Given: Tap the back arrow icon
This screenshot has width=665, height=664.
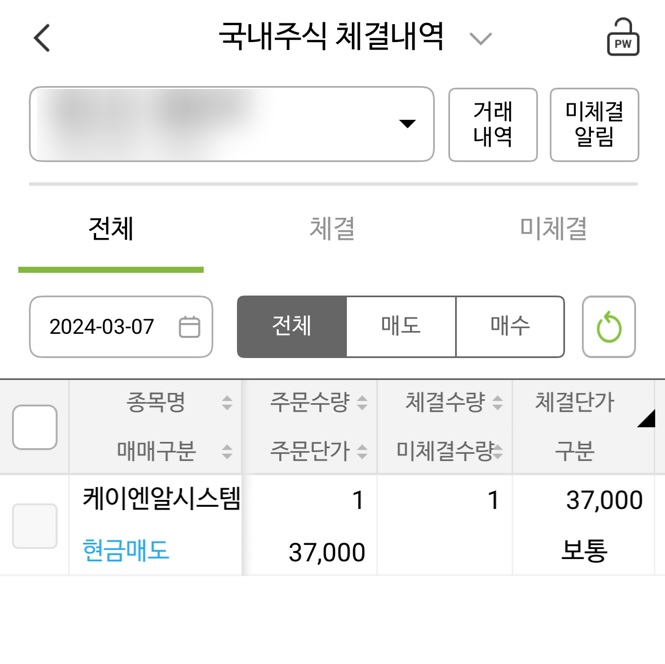Looking at the screenshot, I should click(x=41, y=39).
